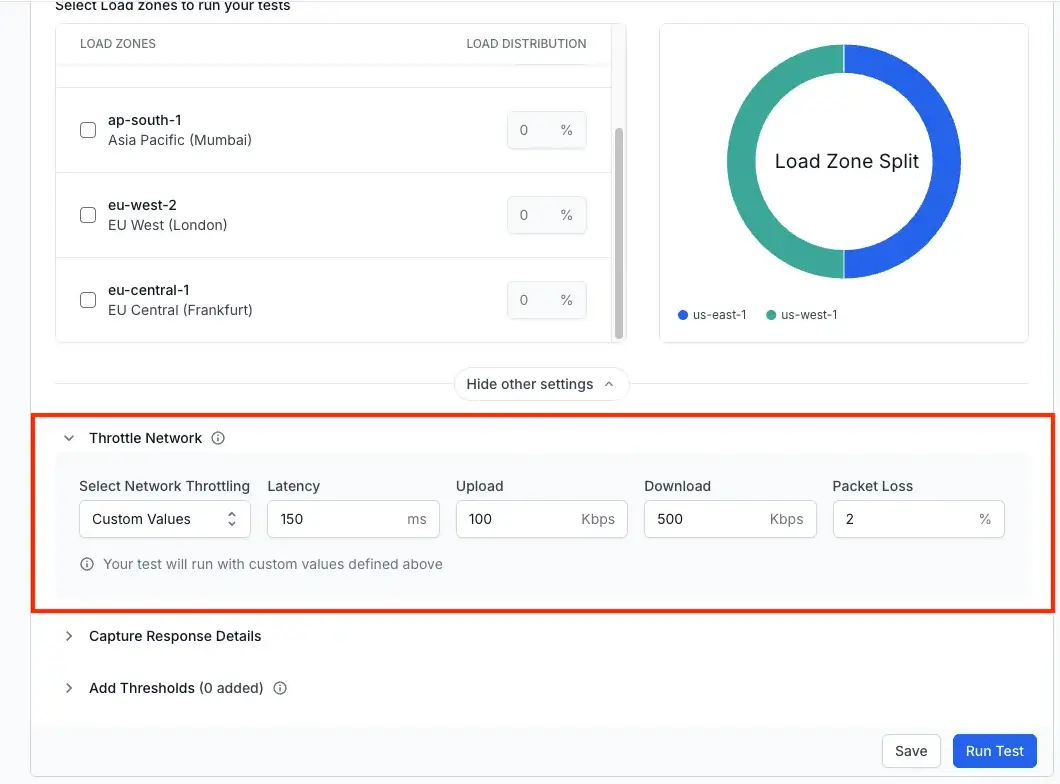Image resolution: width=1060 pixels, height=784 pixels.
Task: Open the Select Network Throttling dropdown
Action: [x=164, y=519]
